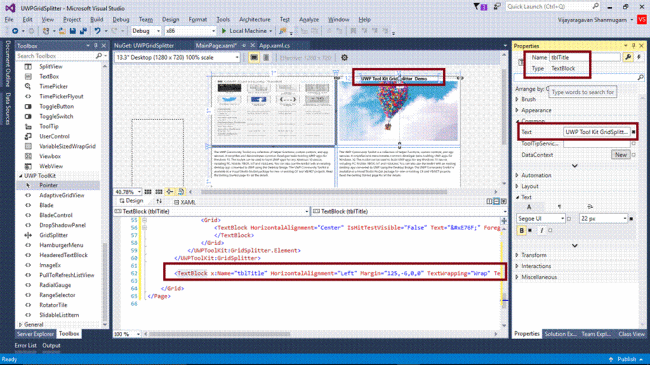Toggle Italic formatting button in Properties
Image resolution: width=650 pixels, height=365 pixels.
coord(541,231)
